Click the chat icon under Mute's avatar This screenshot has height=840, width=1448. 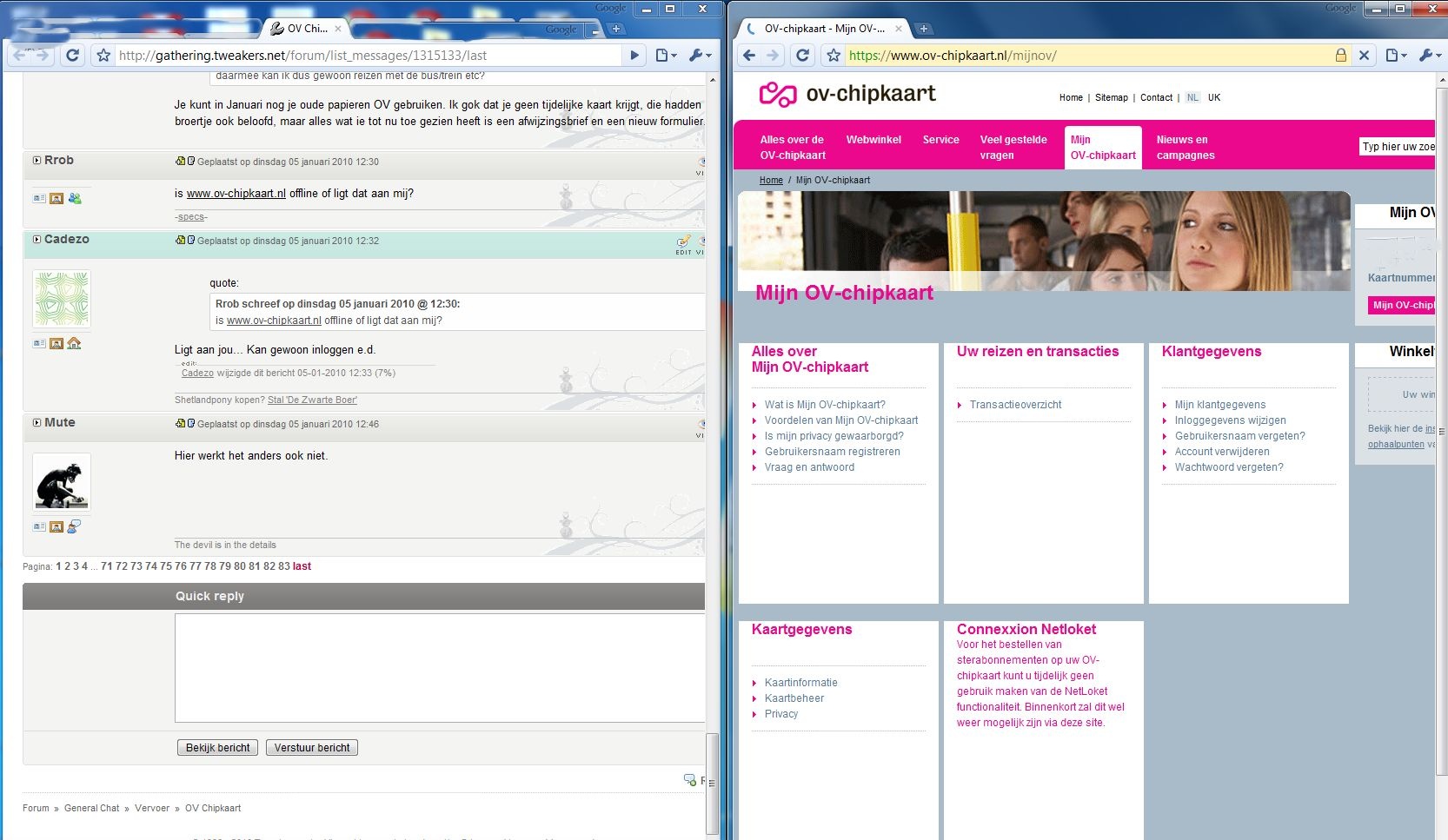click(x=75, y=526)
